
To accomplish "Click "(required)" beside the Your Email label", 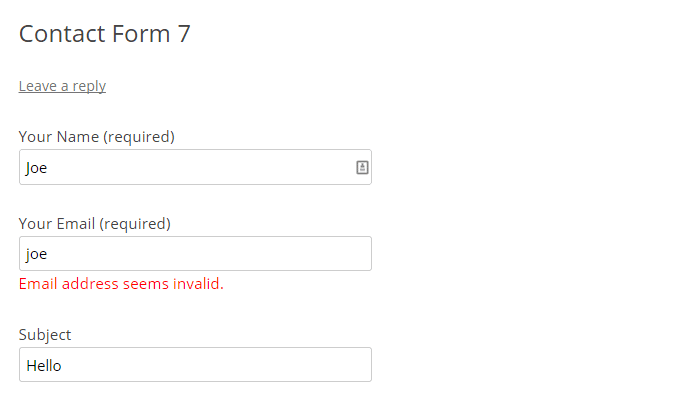I will (x=135, y=224).
